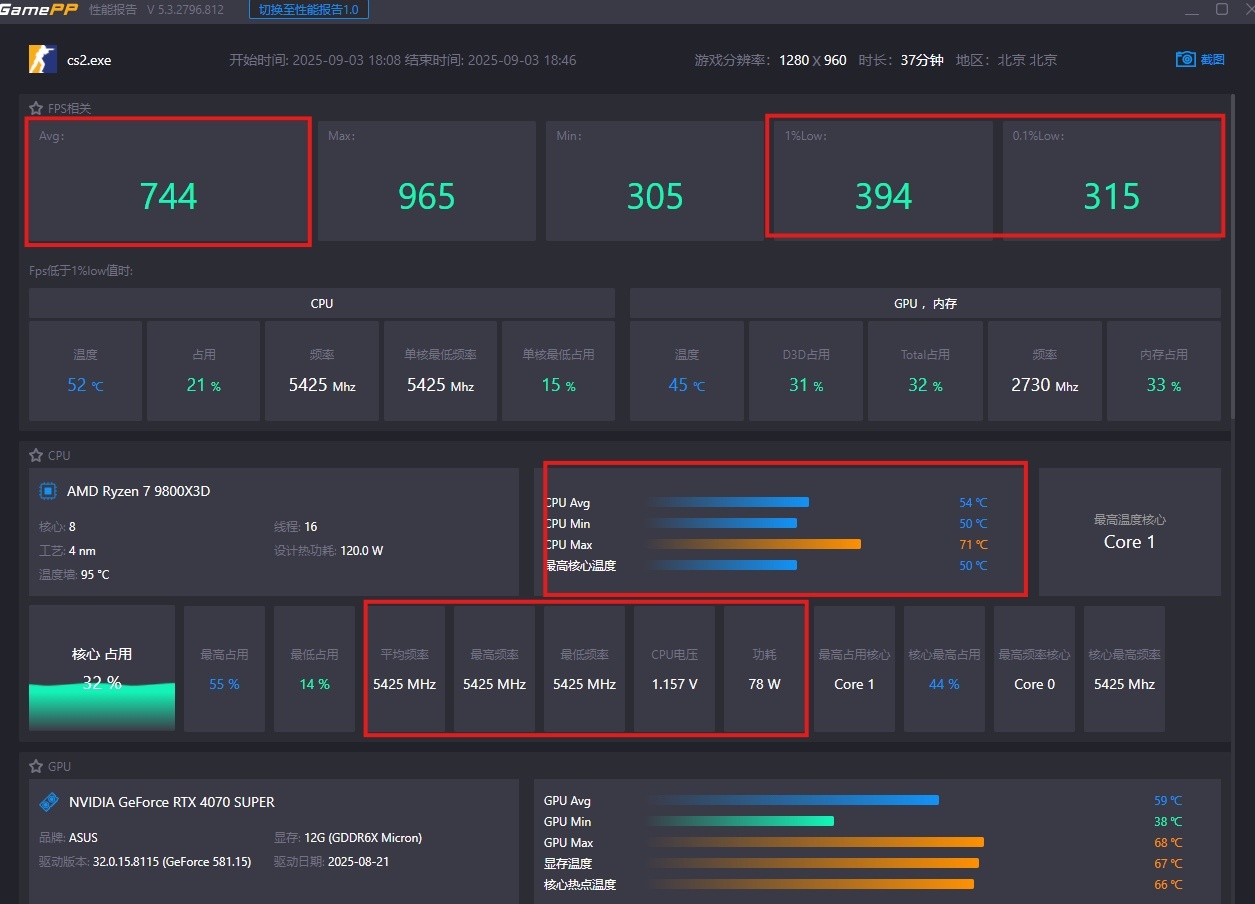1255x904 pixels.
Task: Click the 核心最高占用 44 % tile
Action: click(x=944, y=668)
